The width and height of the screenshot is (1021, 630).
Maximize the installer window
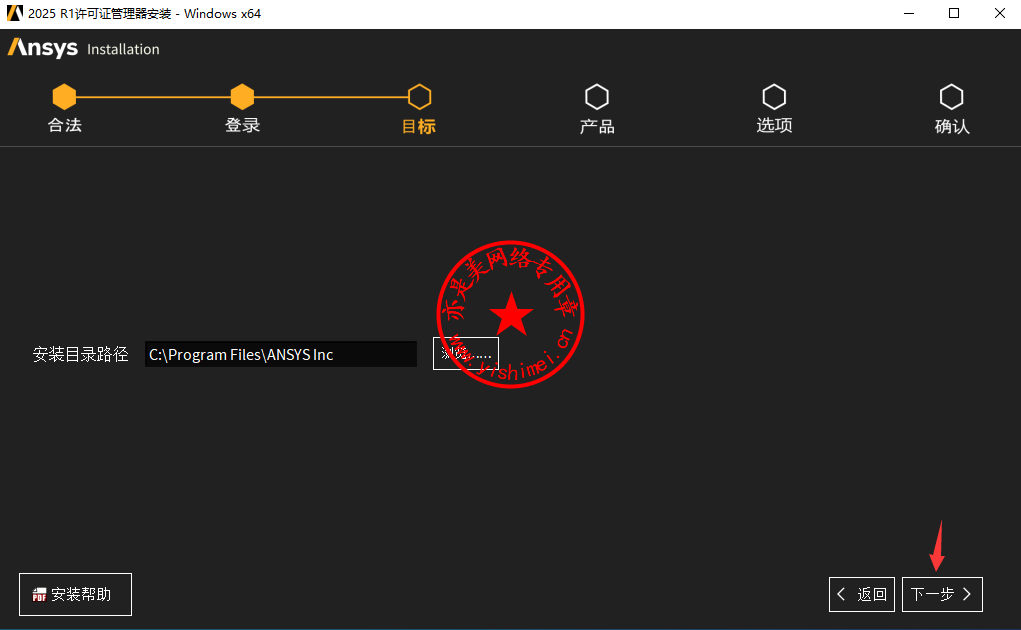[x=954, y=13]
